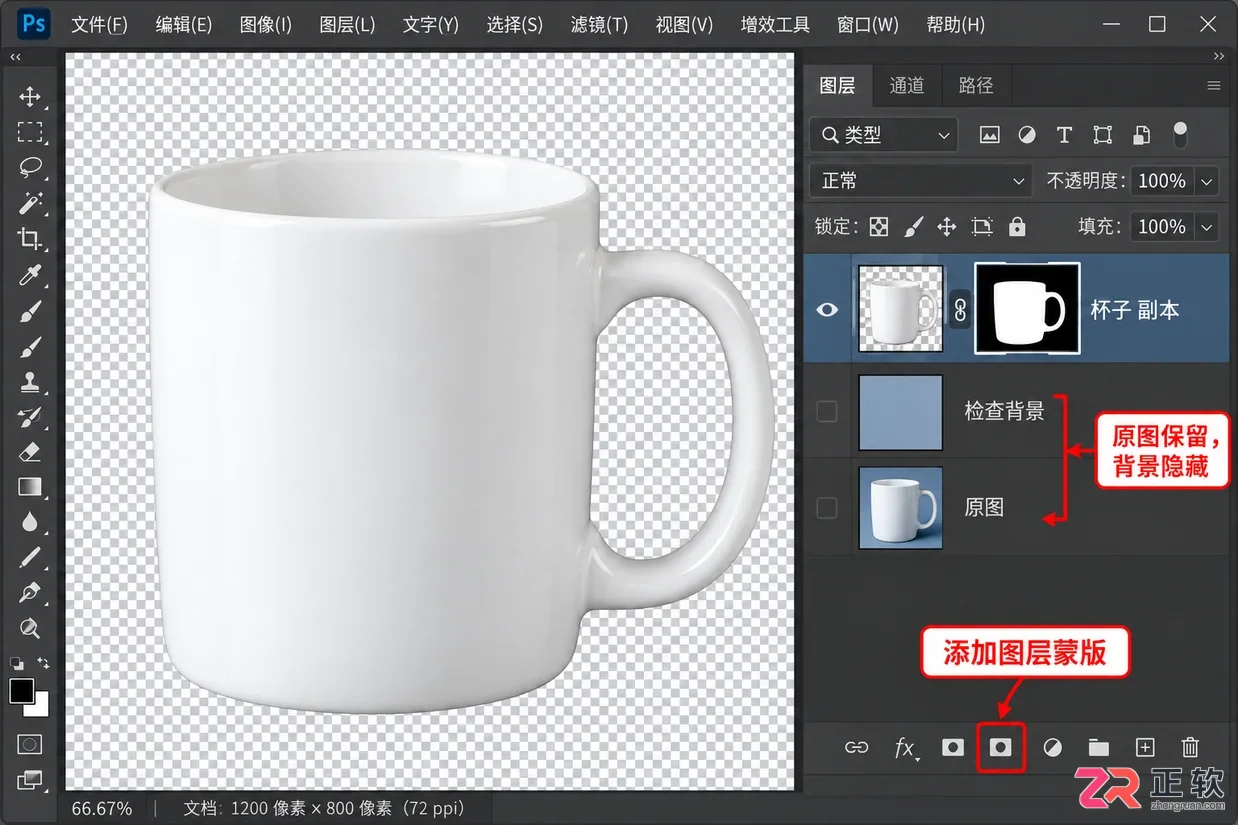Select the Magic Wand tool
This screenshot has height=825, width=1238.
tap(30, 203)
